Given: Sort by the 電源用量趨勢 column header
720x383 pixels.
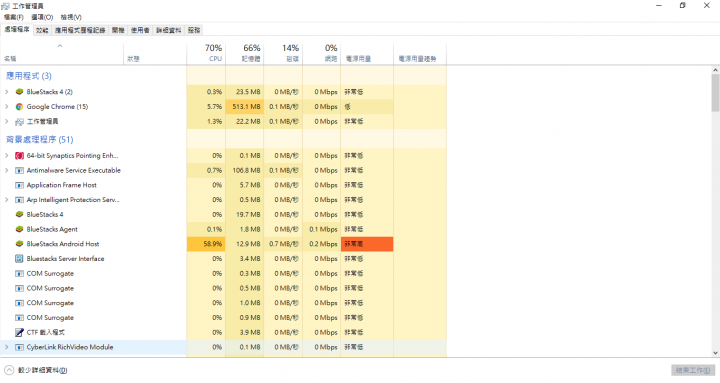Looking at the screenshot, I should pyautogui.click(x=420, y=53).
